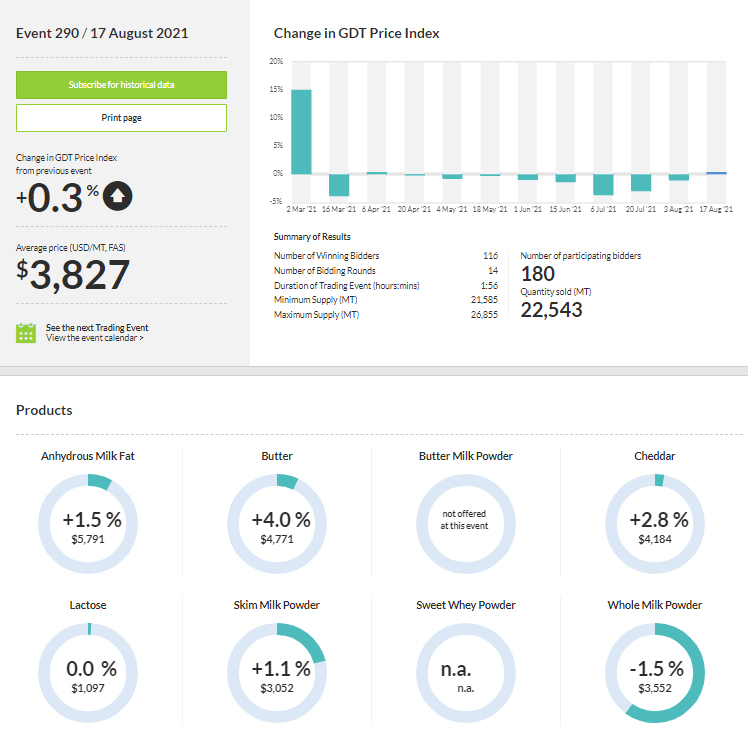This screenshot has width=748, height=736.
Task: Select the Whole Milk Powder donut chart
Action: (655, 673)
